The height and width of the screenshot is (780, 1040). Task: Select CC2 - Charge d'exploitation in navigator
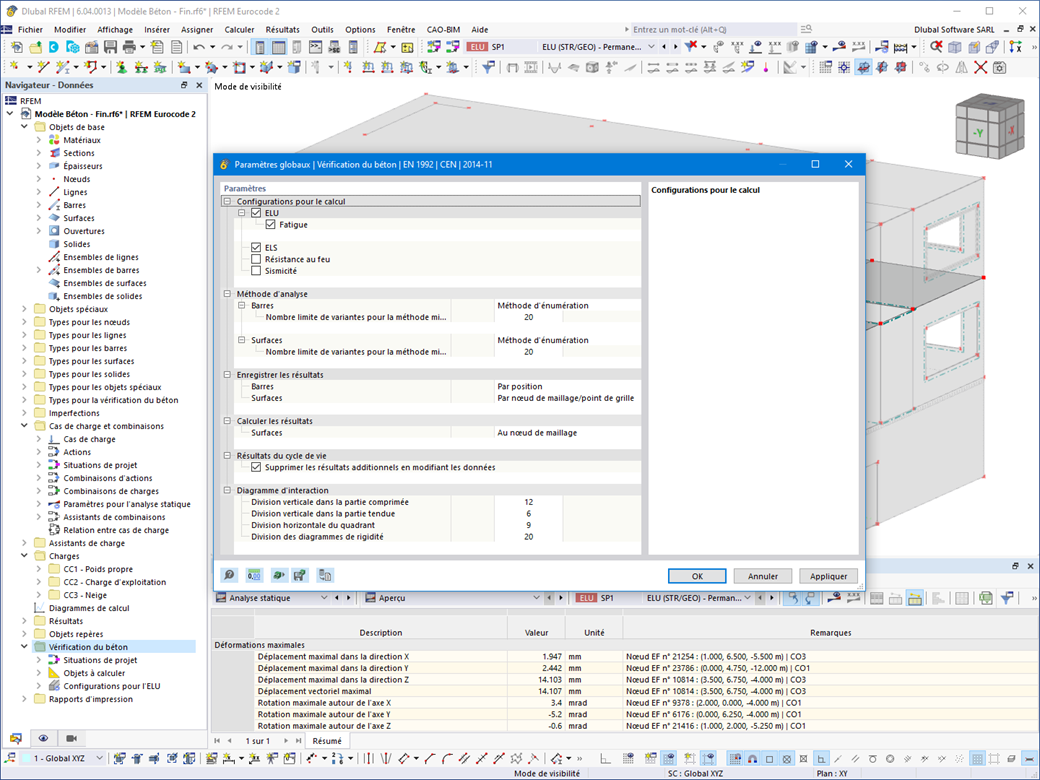point(115,582)
